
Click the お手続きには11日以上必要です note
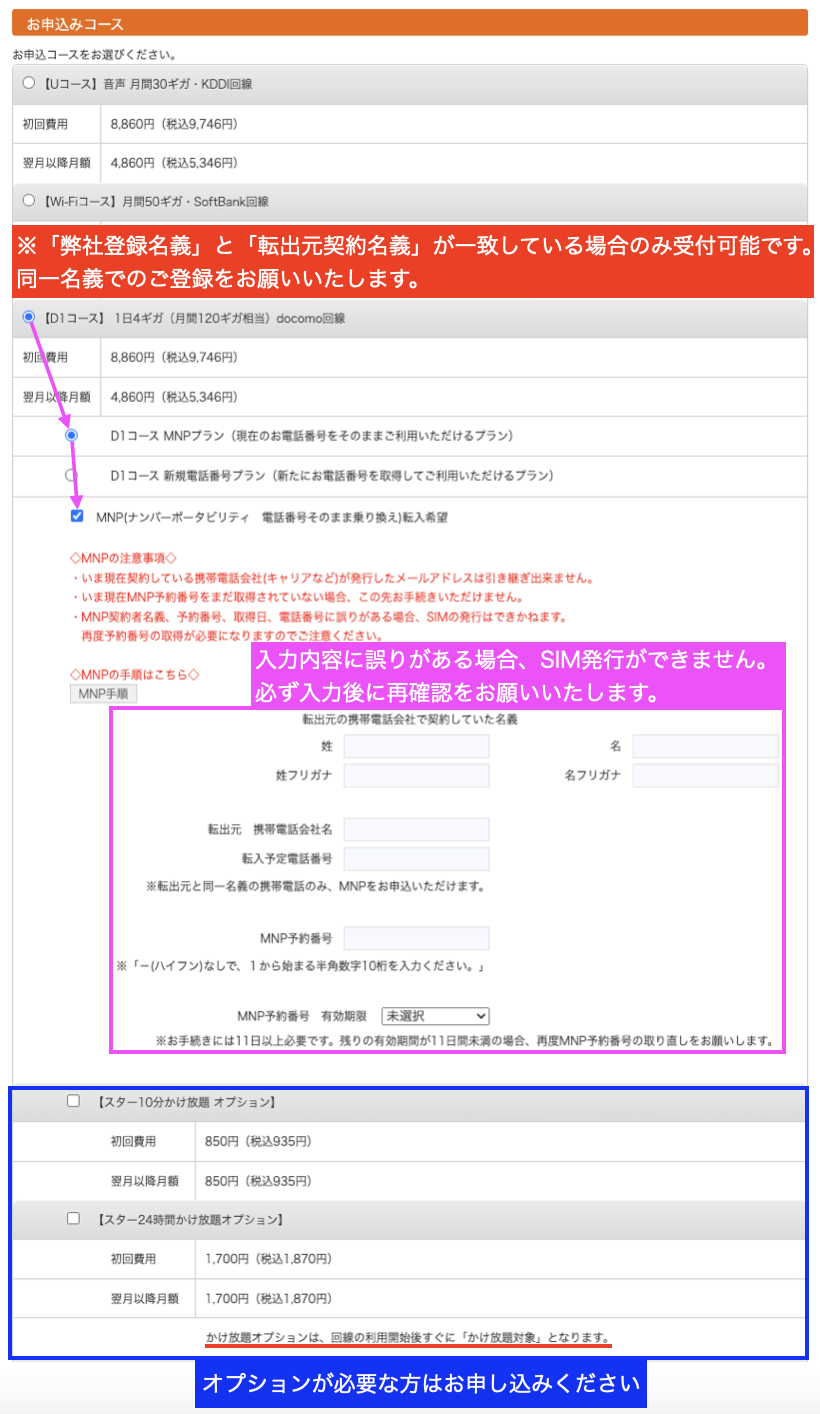pyautogui.click(x=464, y=1040)
